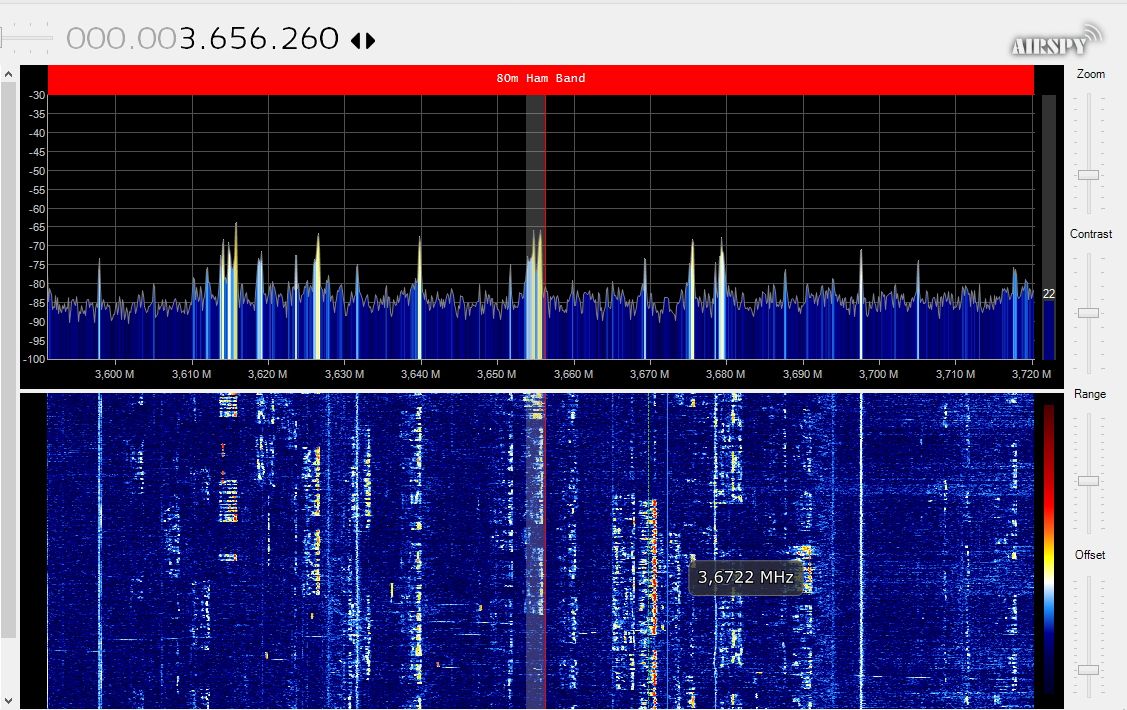Click the 3,680 M frequency axis label
The image size is (1127, 710).
726,374
